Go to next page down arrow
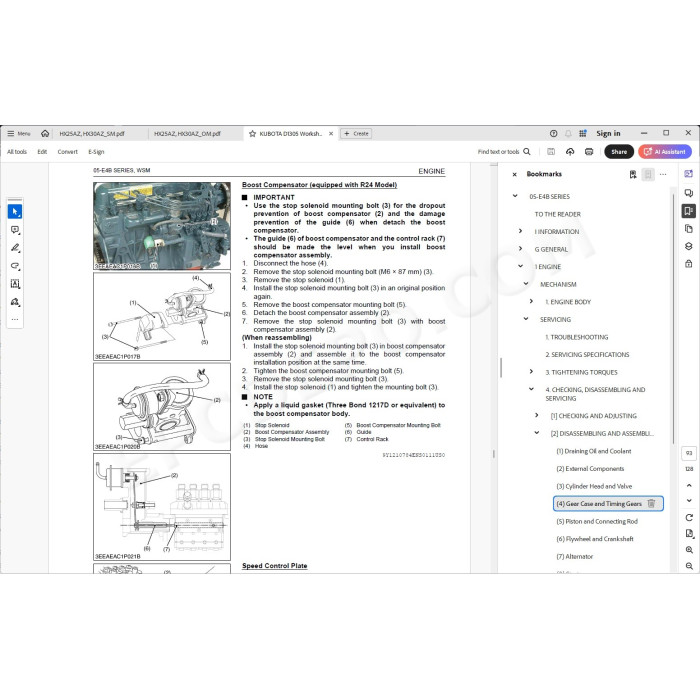This screenshot has height=700, width=700. (x=689, y=501)
